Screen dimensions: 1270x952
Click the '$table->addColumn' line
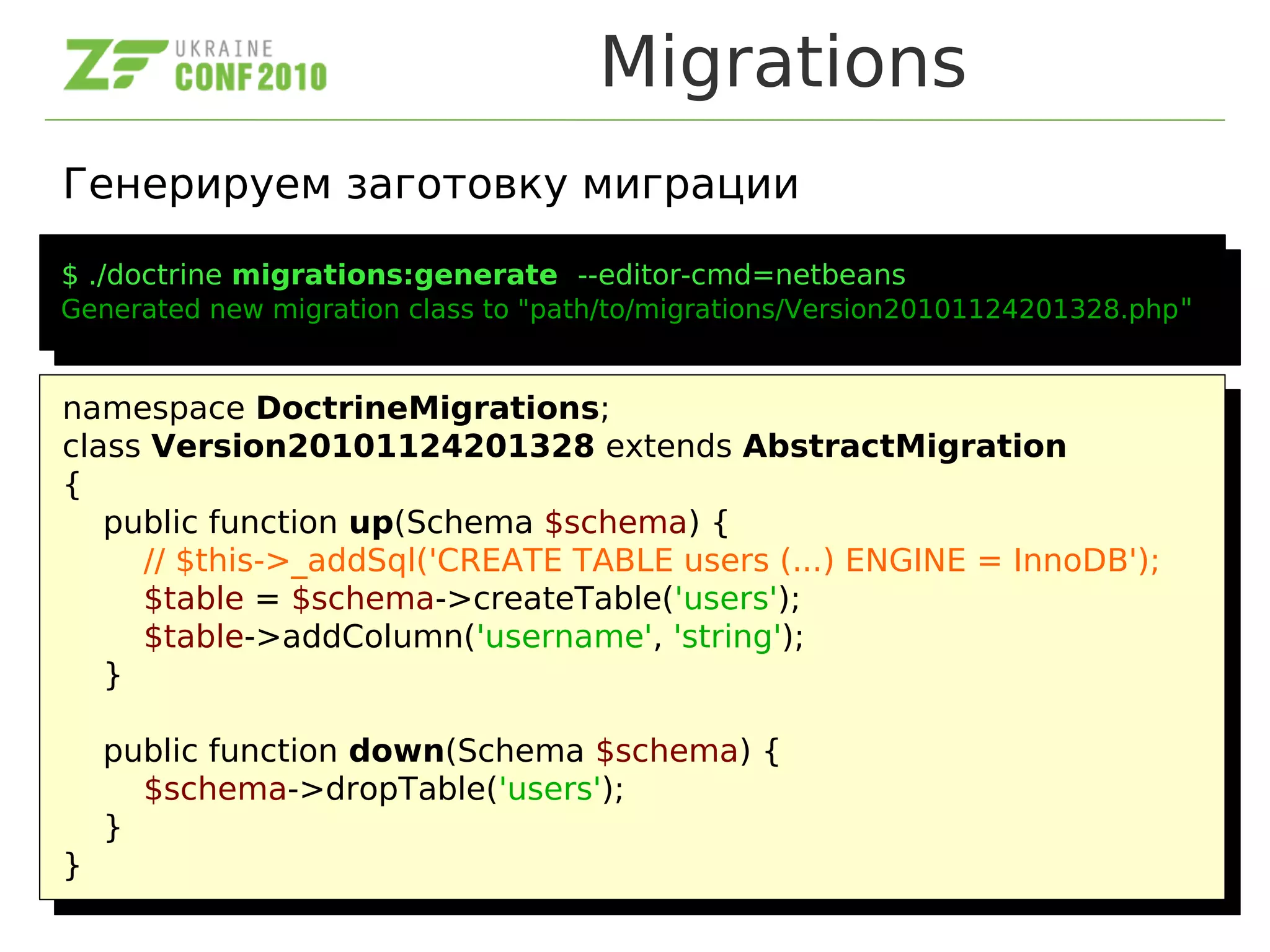[x=474, y=637]
